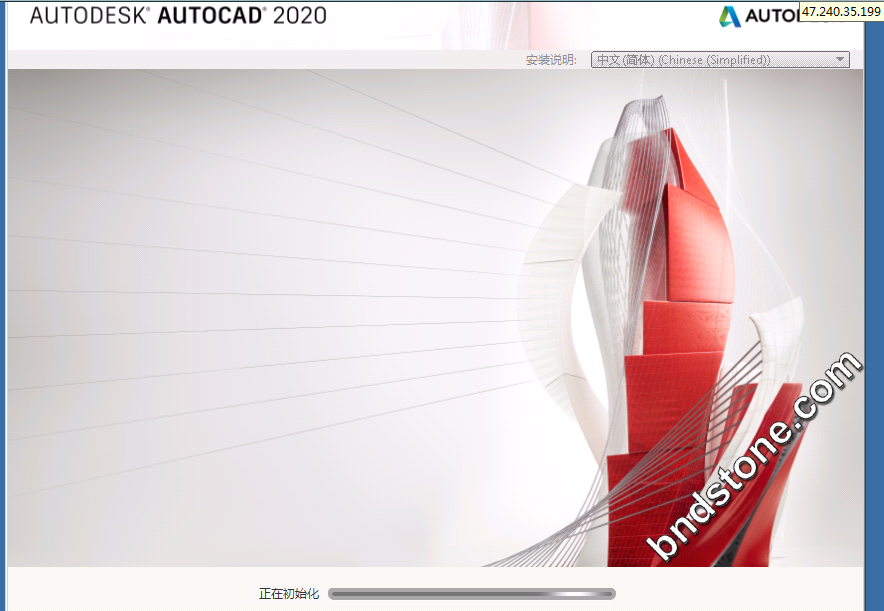Select the 中文(简体) Chinese Simplified field text
Image resolution: width=884 pixels, height=611 pixels.
click(x=683, y=60)
